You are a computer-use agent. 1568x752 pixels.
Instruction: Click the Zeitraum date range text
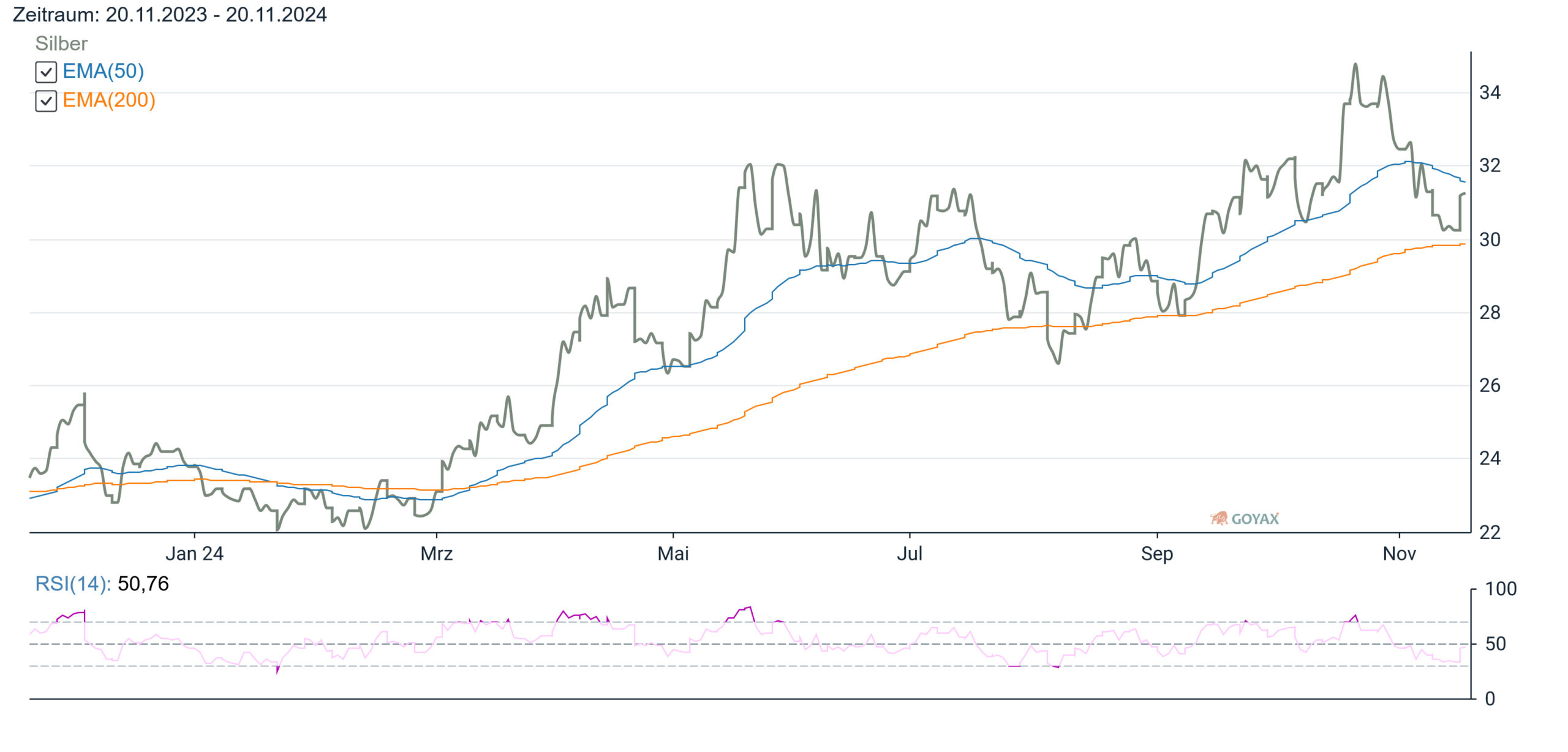click(170, 15)
